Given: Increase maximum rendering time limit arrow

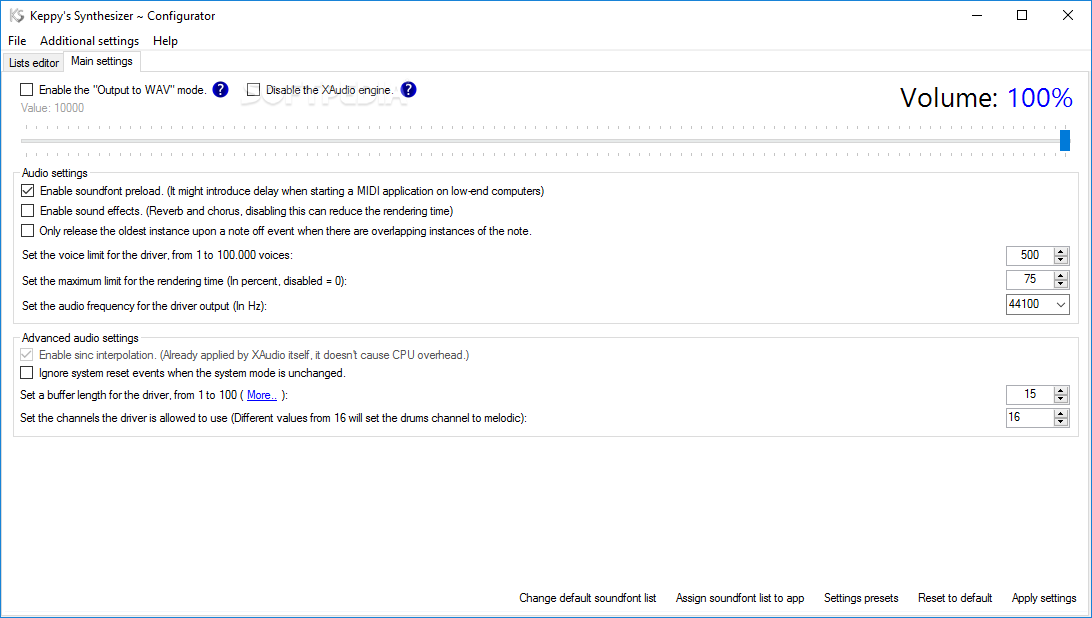Looking at the screenshot, I should [x=1061, y=275].
